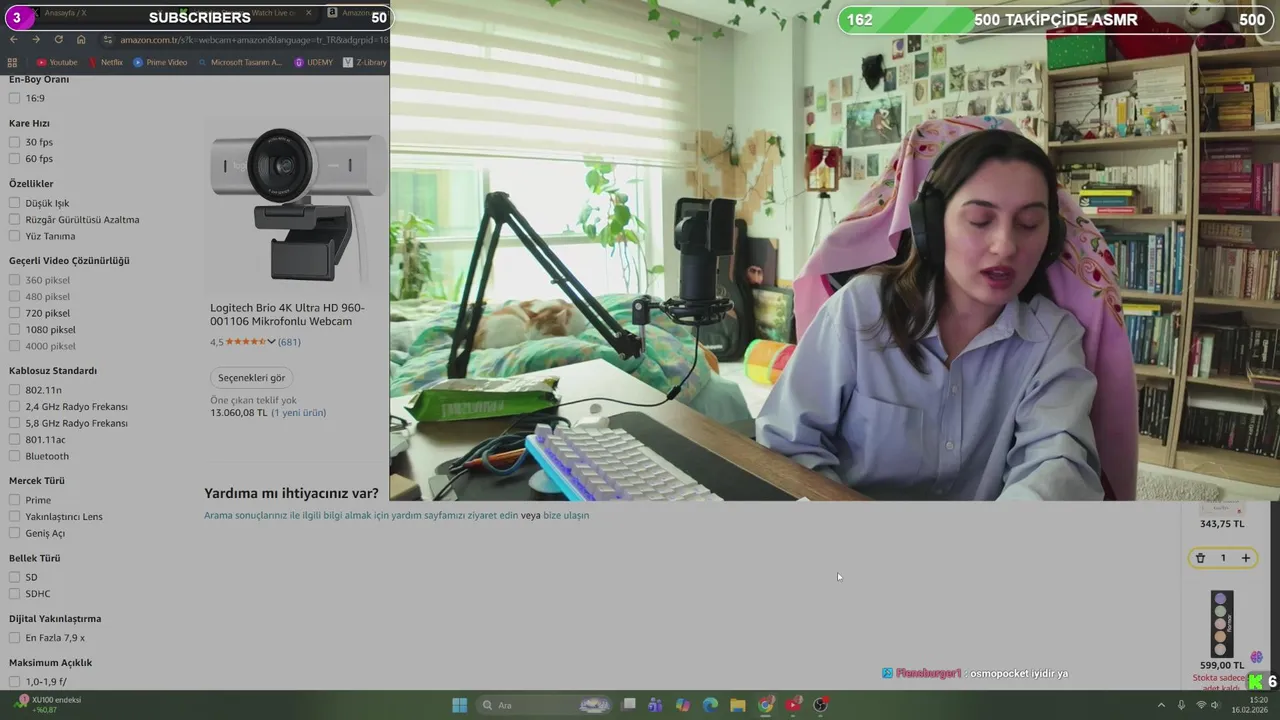Open the XU100 endeksi stock widget
Image resolution: width=1280 pixels, height=720 pixels.
[48, 705]
